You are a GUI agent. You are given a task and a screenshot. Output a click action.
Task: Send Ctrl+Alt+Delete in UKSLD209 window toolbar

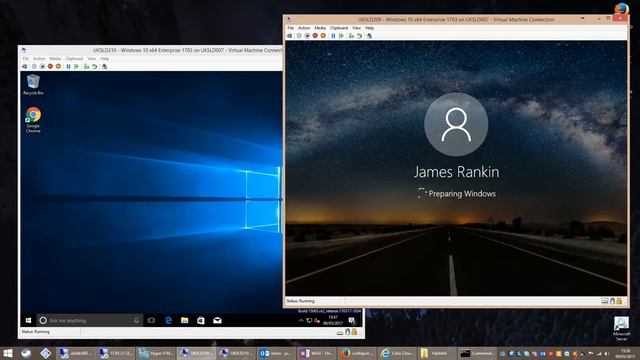(289, 36)
